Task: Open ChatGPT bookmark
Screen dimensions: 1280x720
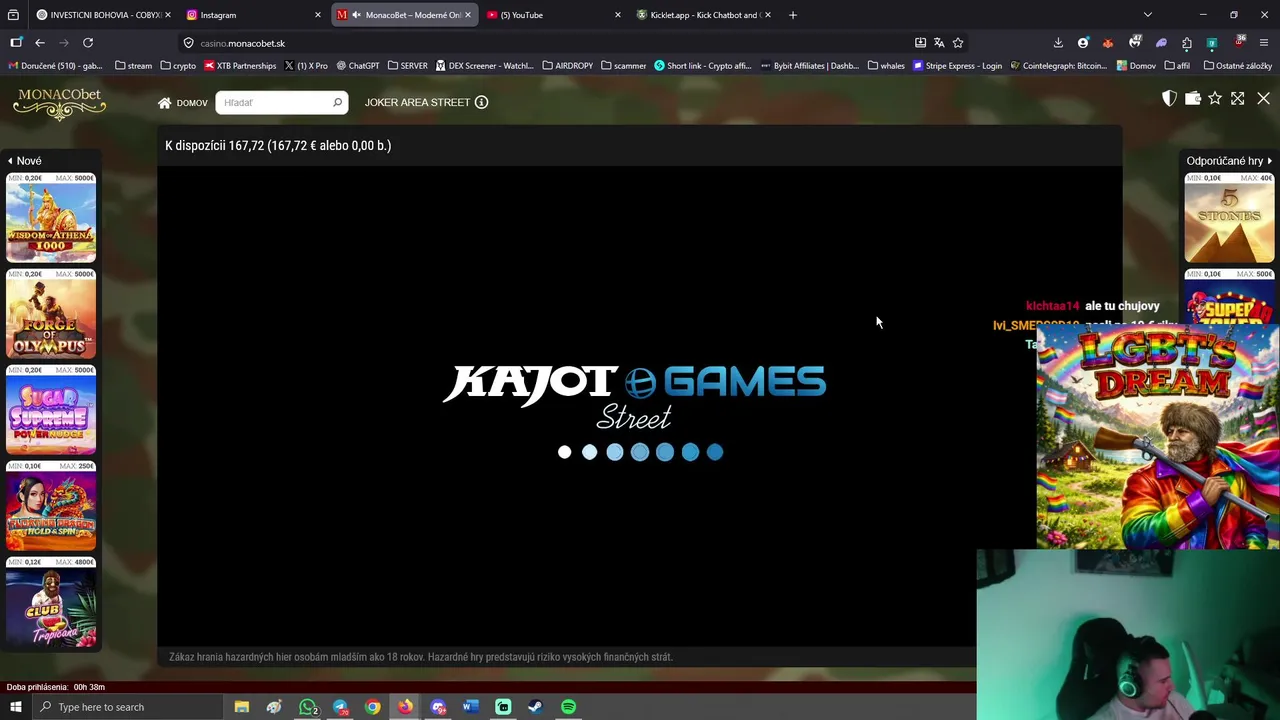Action: 358,66
